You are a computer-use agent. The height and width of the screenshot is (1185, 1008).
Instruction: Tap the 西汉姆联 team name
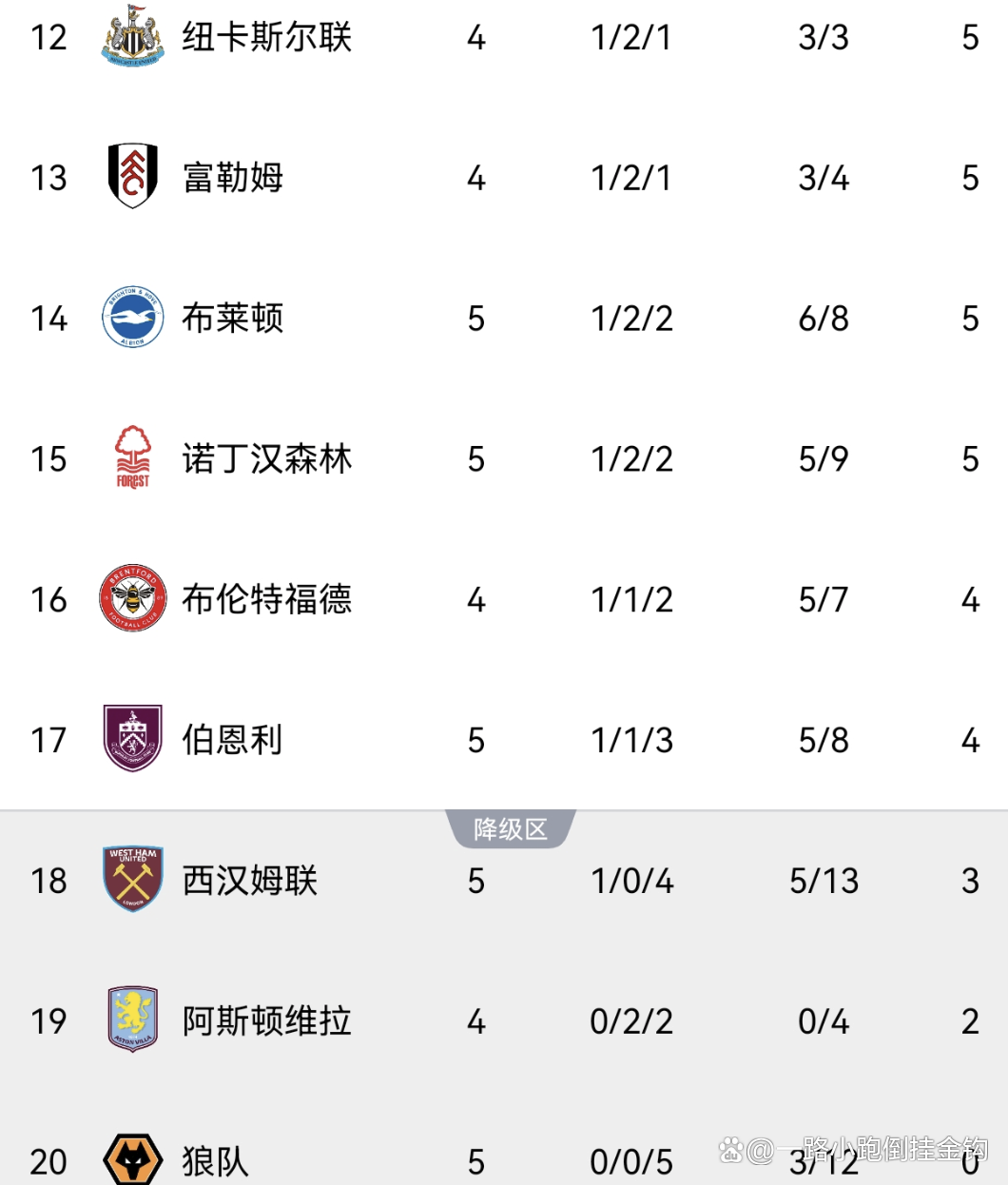[250, 881]
